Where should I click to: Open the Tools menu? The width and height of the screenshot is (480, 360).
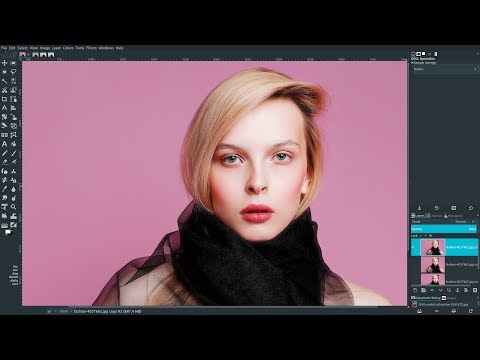tap(80, 48)
